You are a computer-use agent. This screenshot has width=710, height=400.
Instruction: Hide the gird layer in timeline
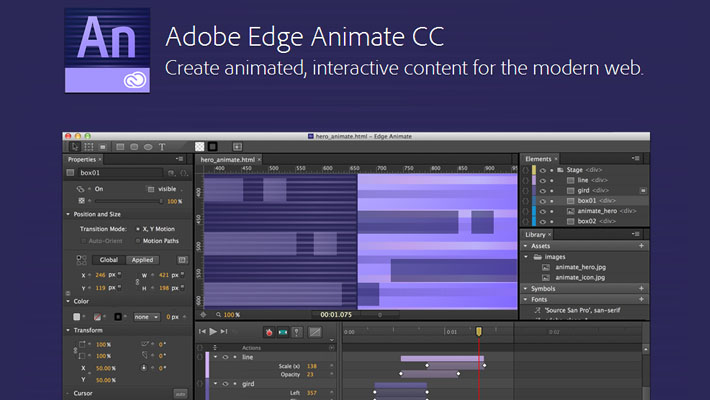pos(225,384)
